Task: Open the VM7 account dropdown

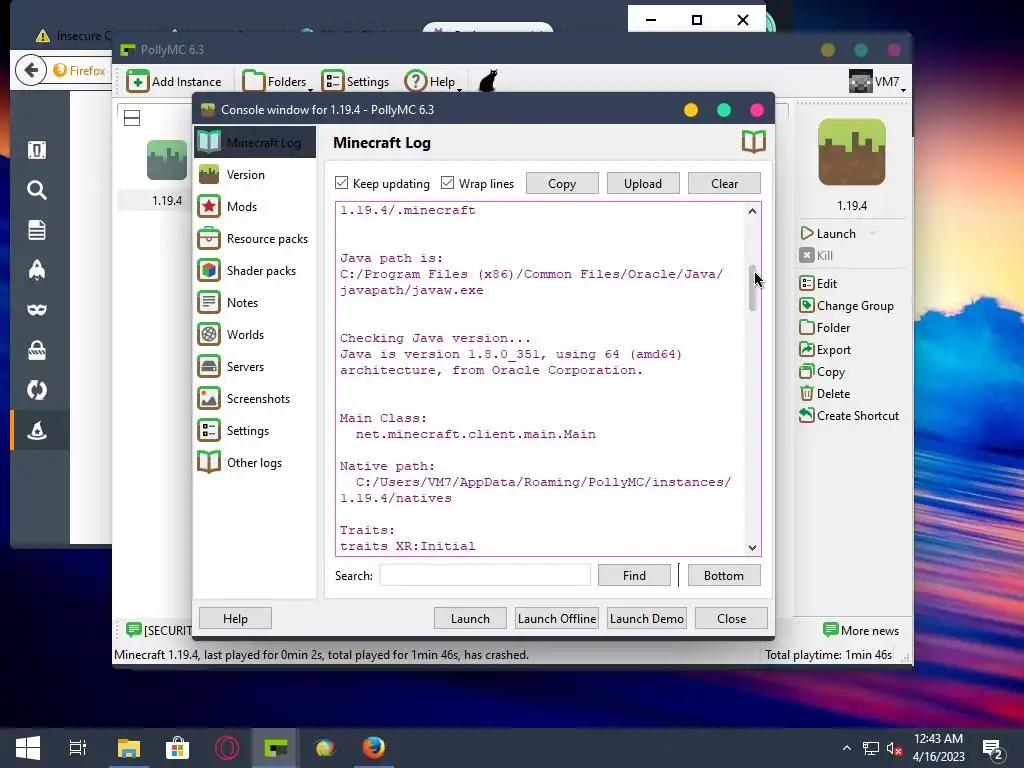Action: [x=877, y=82]
